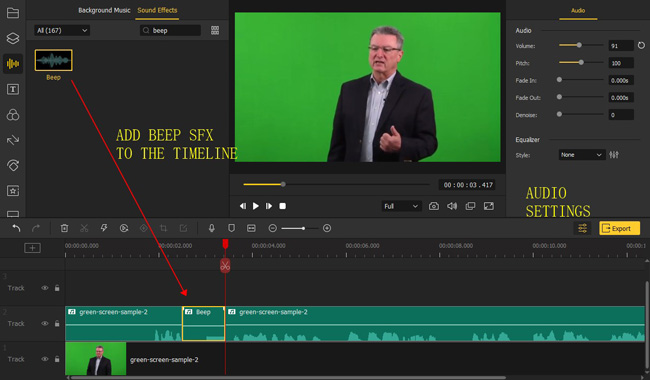Switch to Sound Effects tab

[x=157, y=10]
